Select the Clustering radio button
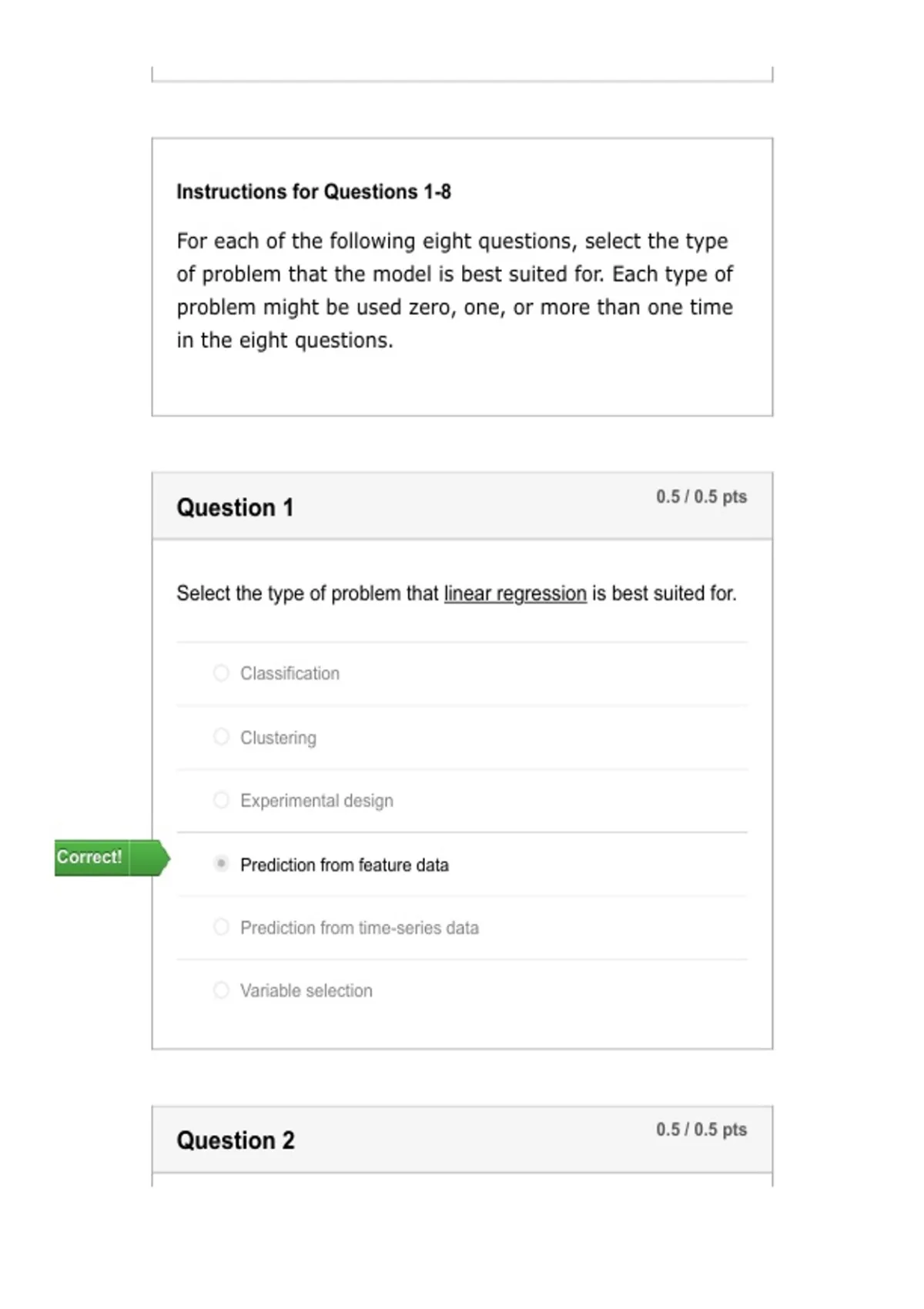Viewport: 924px width, 1309px height. [221, 737]
